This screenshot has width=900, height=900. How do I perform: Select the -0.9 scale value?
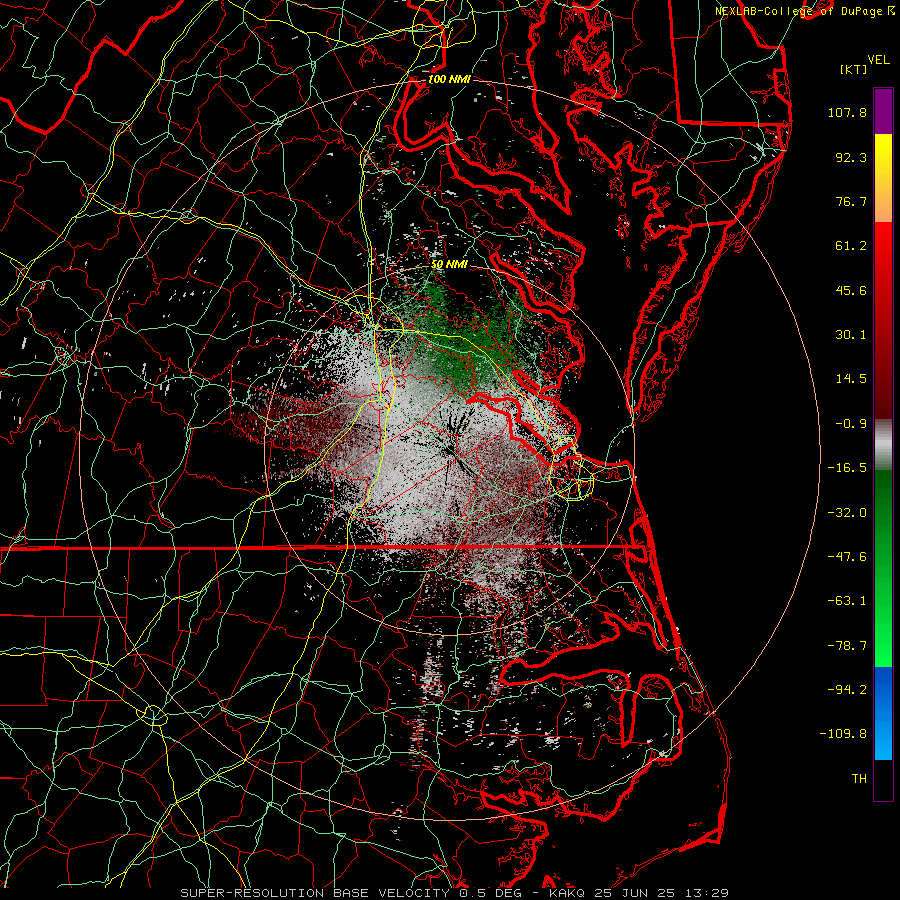[851, 424]
